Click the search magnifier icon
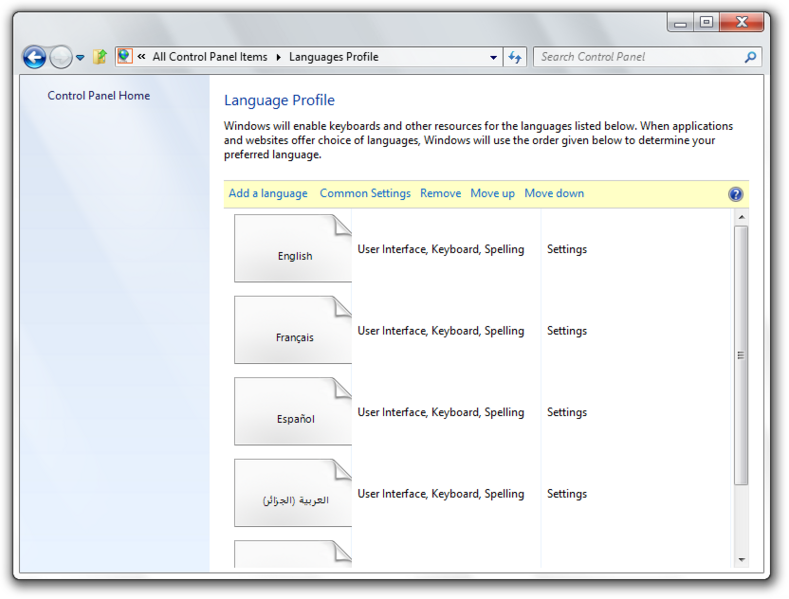Screen dimensions: 789x599 750,57
